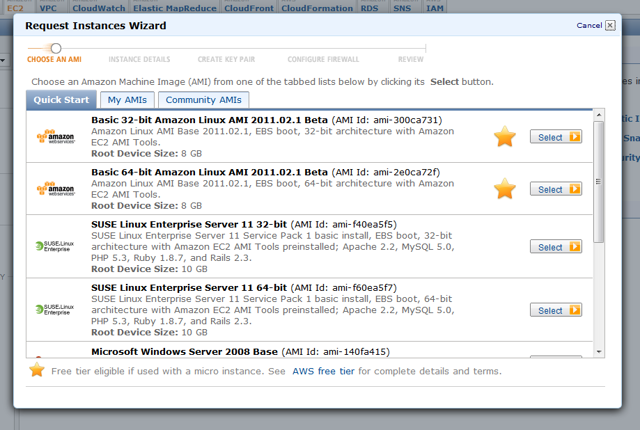Click the Review wizard step

tap(411, 60)
